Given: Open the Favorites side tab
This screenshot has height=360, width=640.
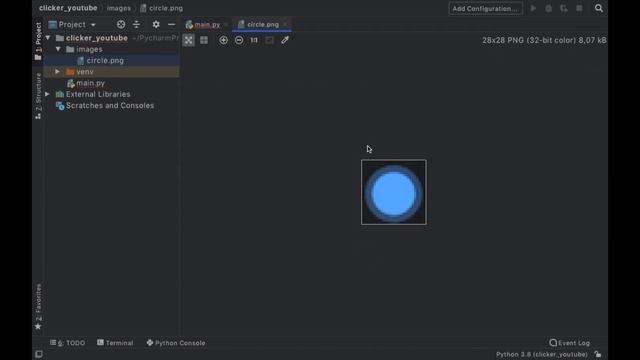Looking at the screenshot, I should (x=38, y=307).
